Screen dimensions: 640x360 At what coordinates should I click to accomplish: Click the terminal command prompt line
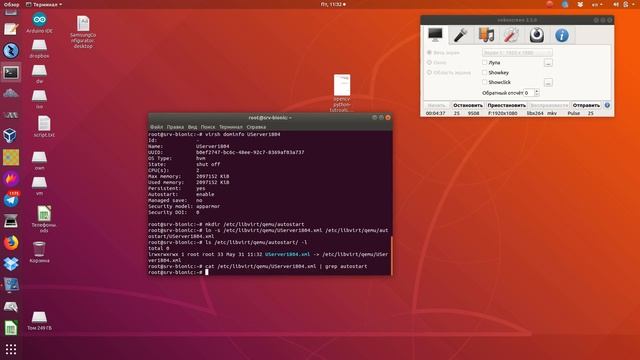click(269, 272)
